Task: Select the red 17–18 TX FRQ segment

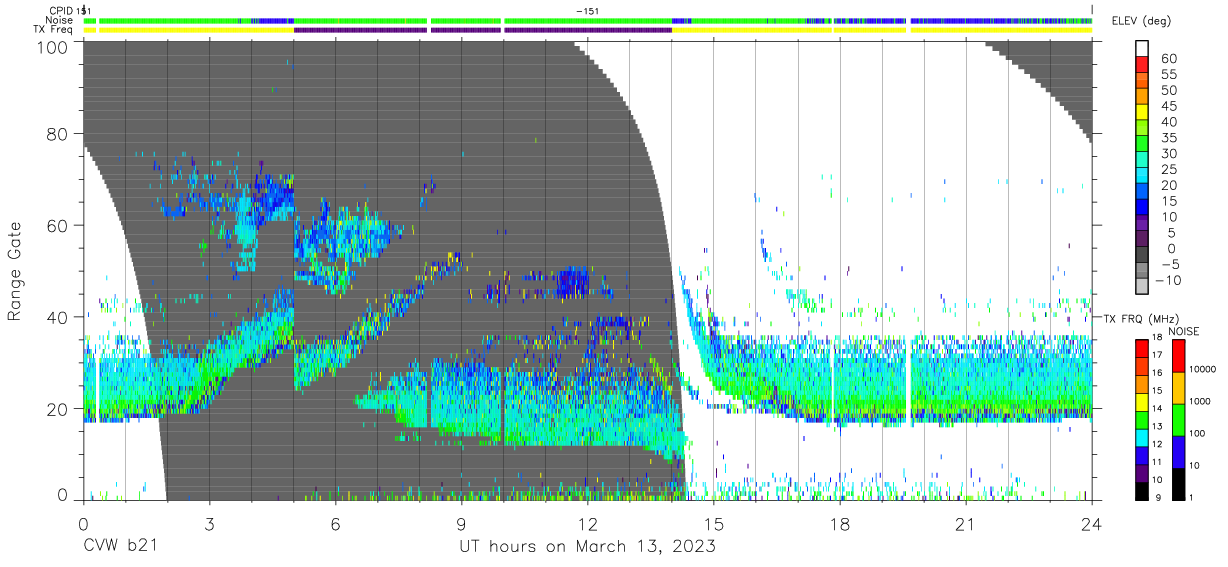Action: (x=1142, y=346)
